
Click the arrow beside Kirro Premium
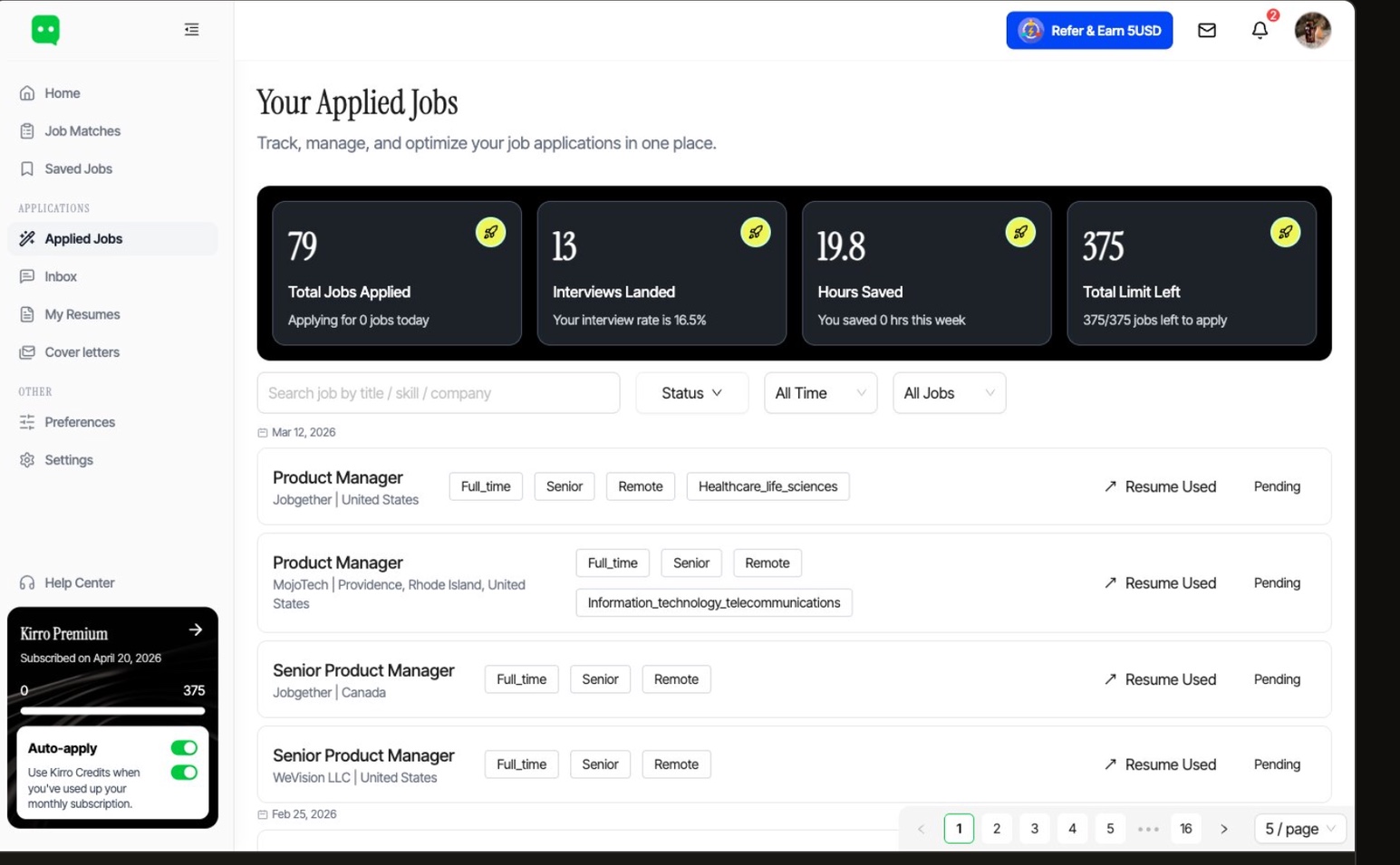(196, 630)
